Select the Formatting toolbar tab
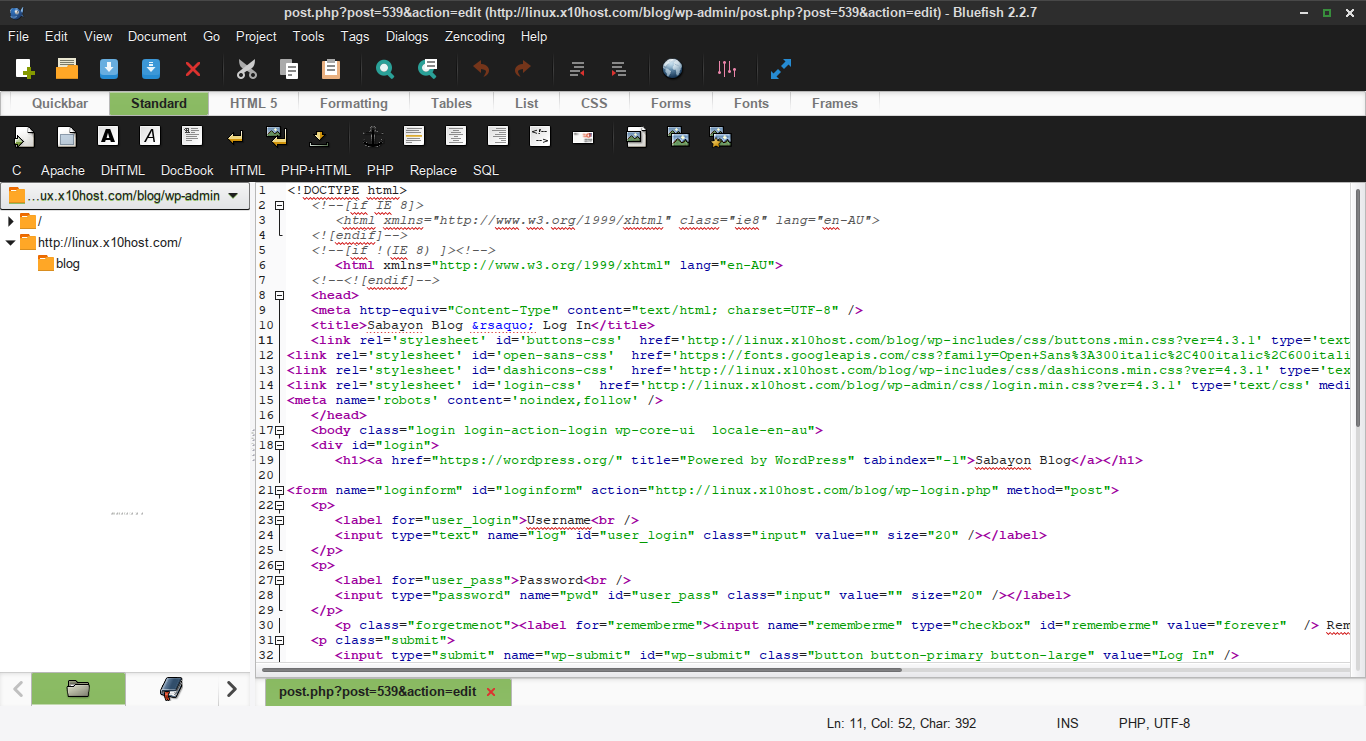This screenshot has width=1366, height=741. coord(354,103)
